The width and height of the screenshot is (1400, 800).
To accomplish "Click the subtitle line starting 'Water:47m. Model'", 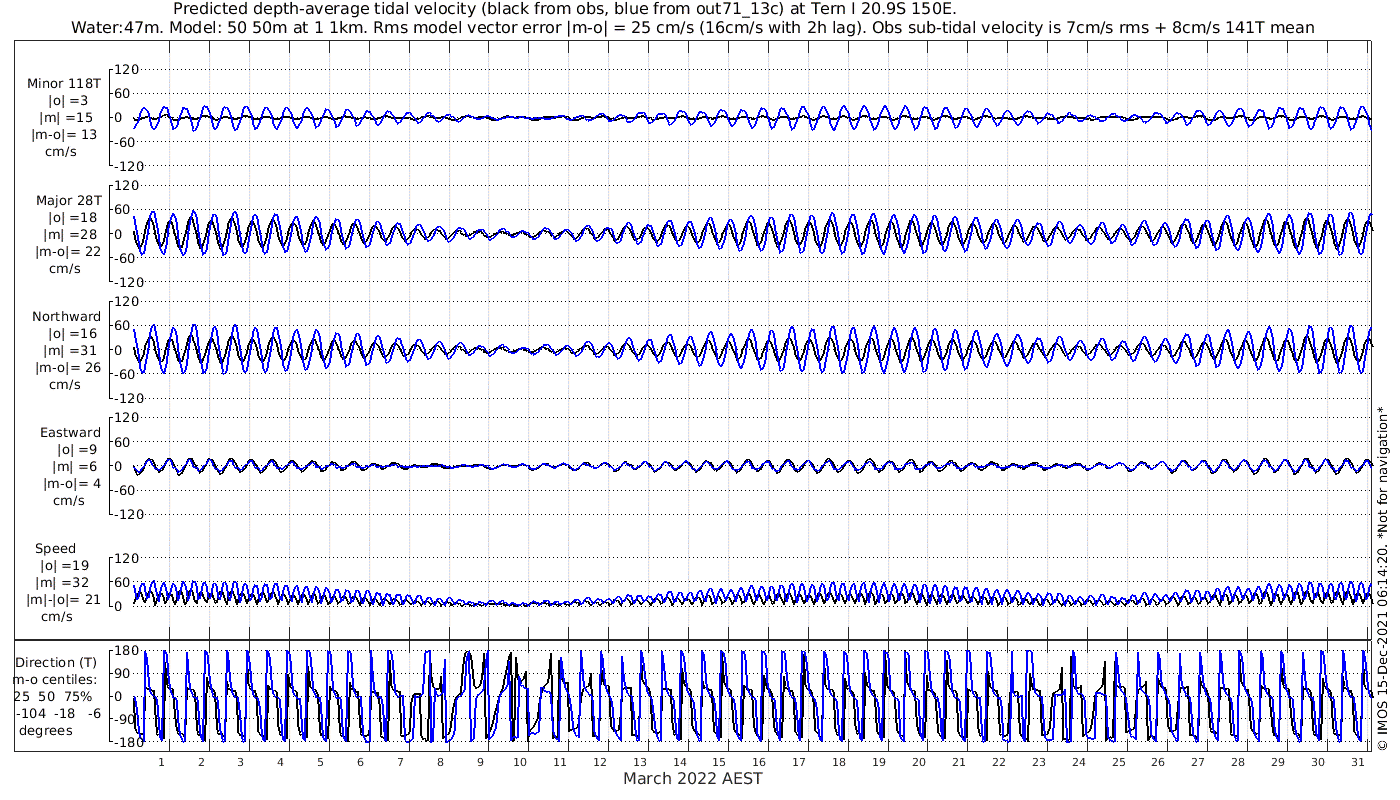I will 693,28.
